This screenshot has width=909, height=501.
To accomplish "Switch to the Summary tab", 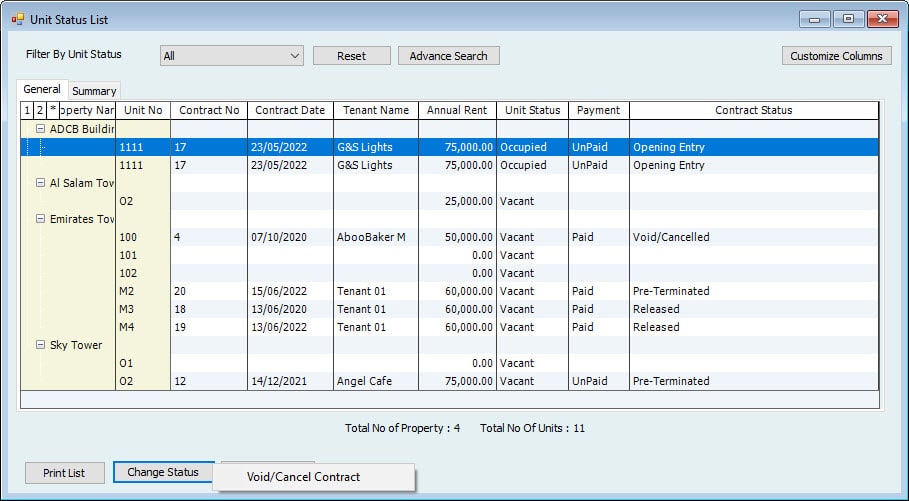I will [x=94, y=91].
